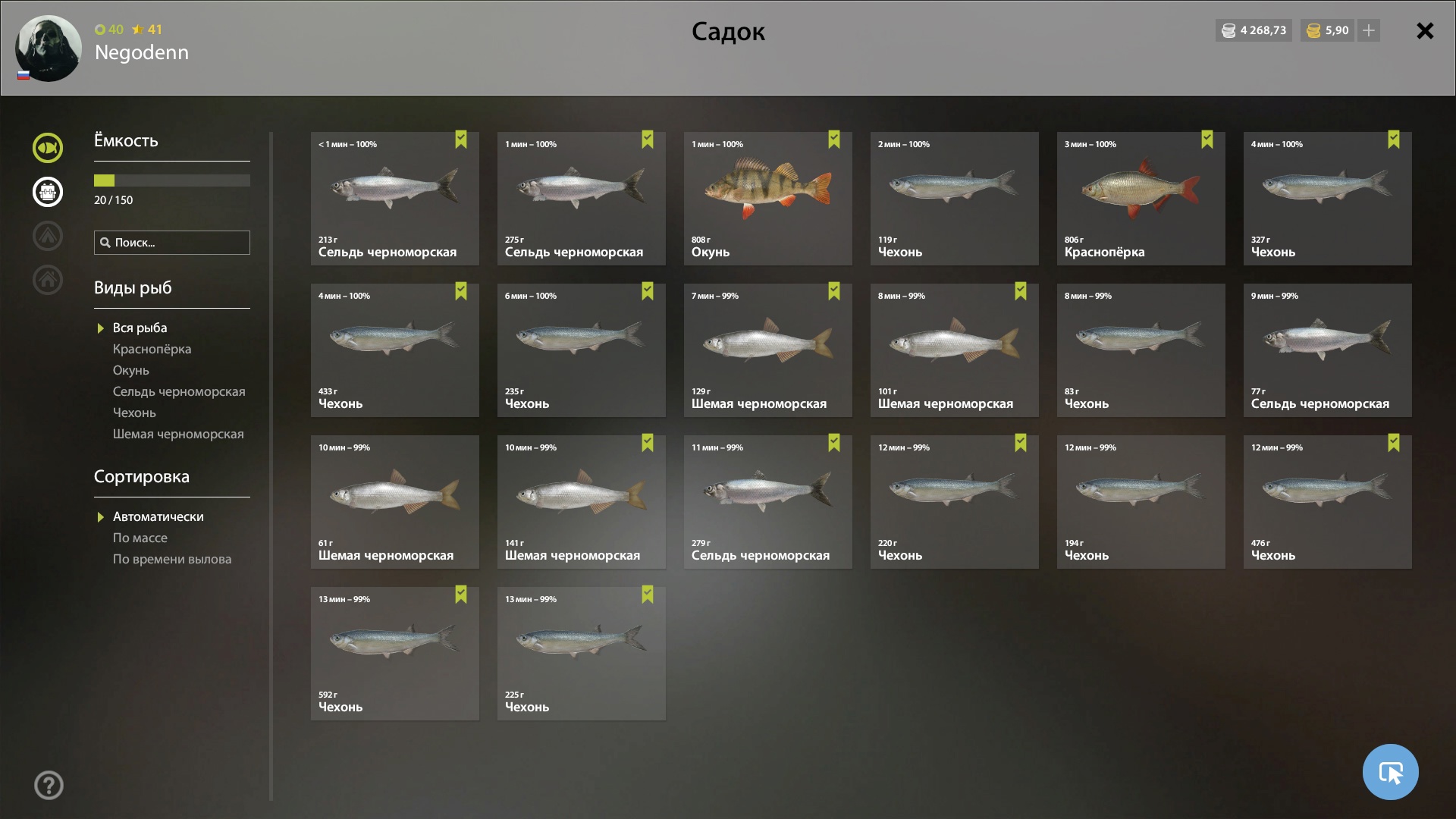Click the blue cursor selection button

tap(1390, 772)
